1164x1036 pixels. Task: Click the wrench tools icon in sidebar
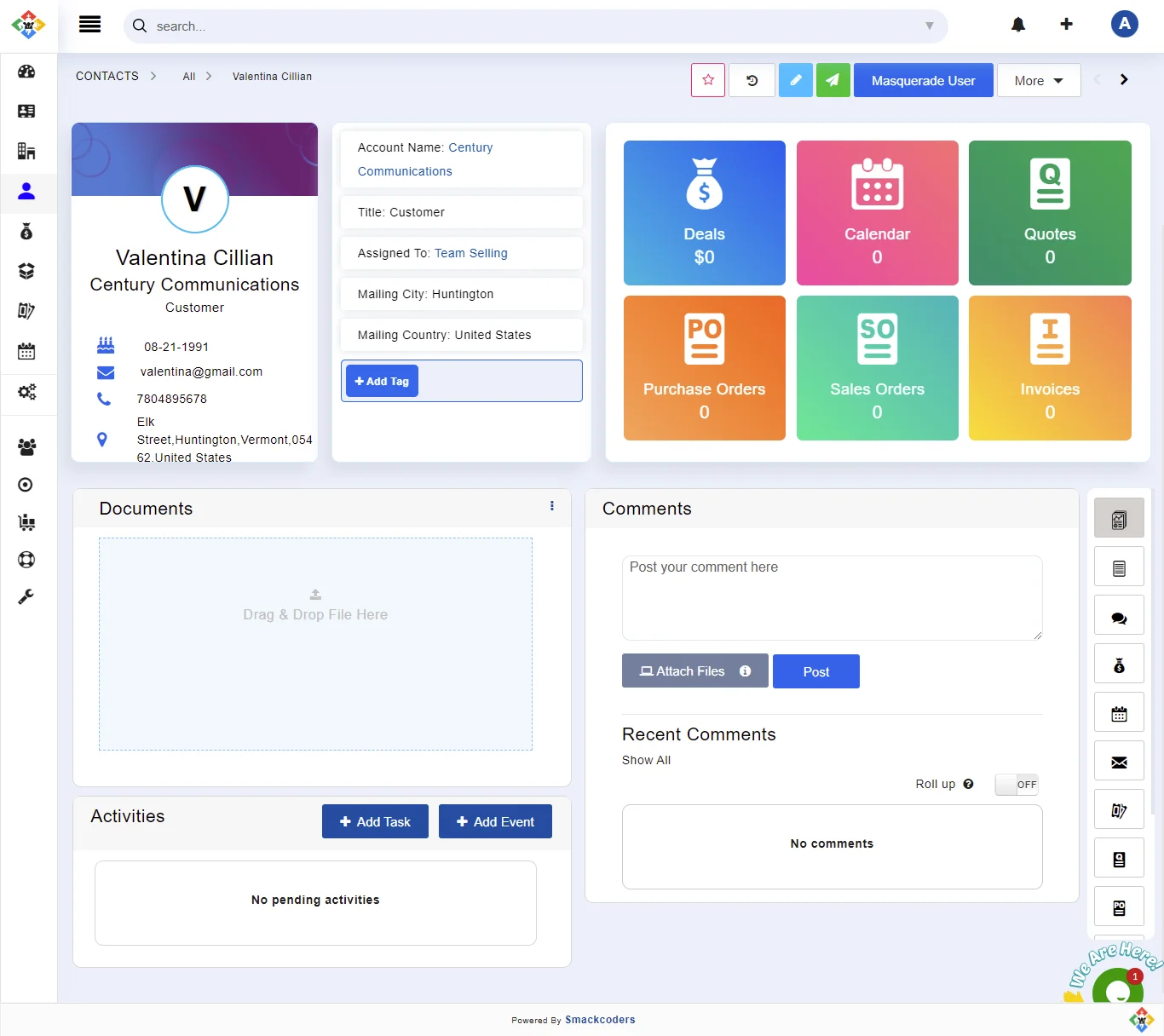point(26,597)
